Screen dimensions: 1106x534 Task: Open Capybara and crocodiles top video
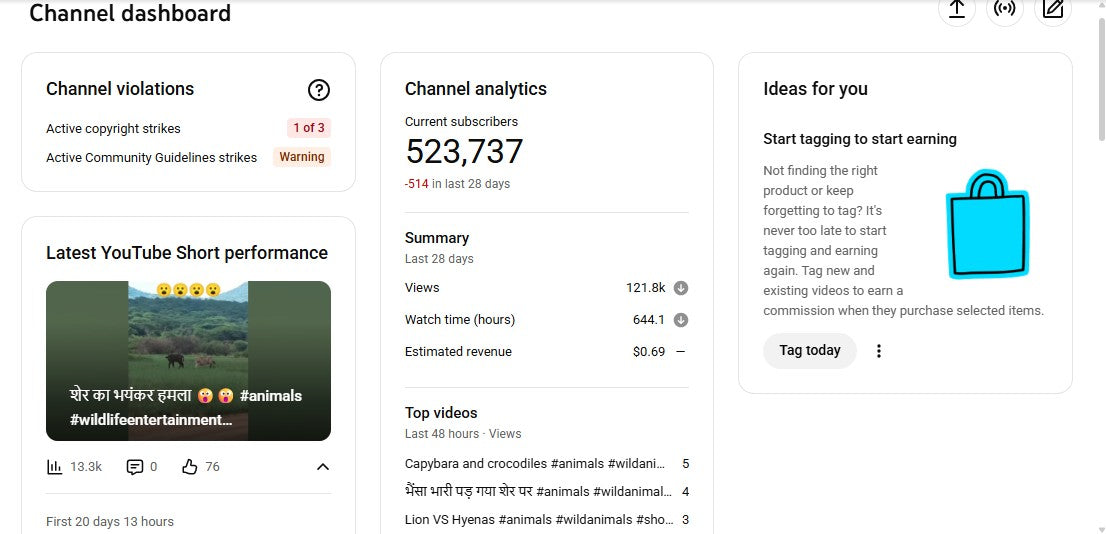(534, 464)
